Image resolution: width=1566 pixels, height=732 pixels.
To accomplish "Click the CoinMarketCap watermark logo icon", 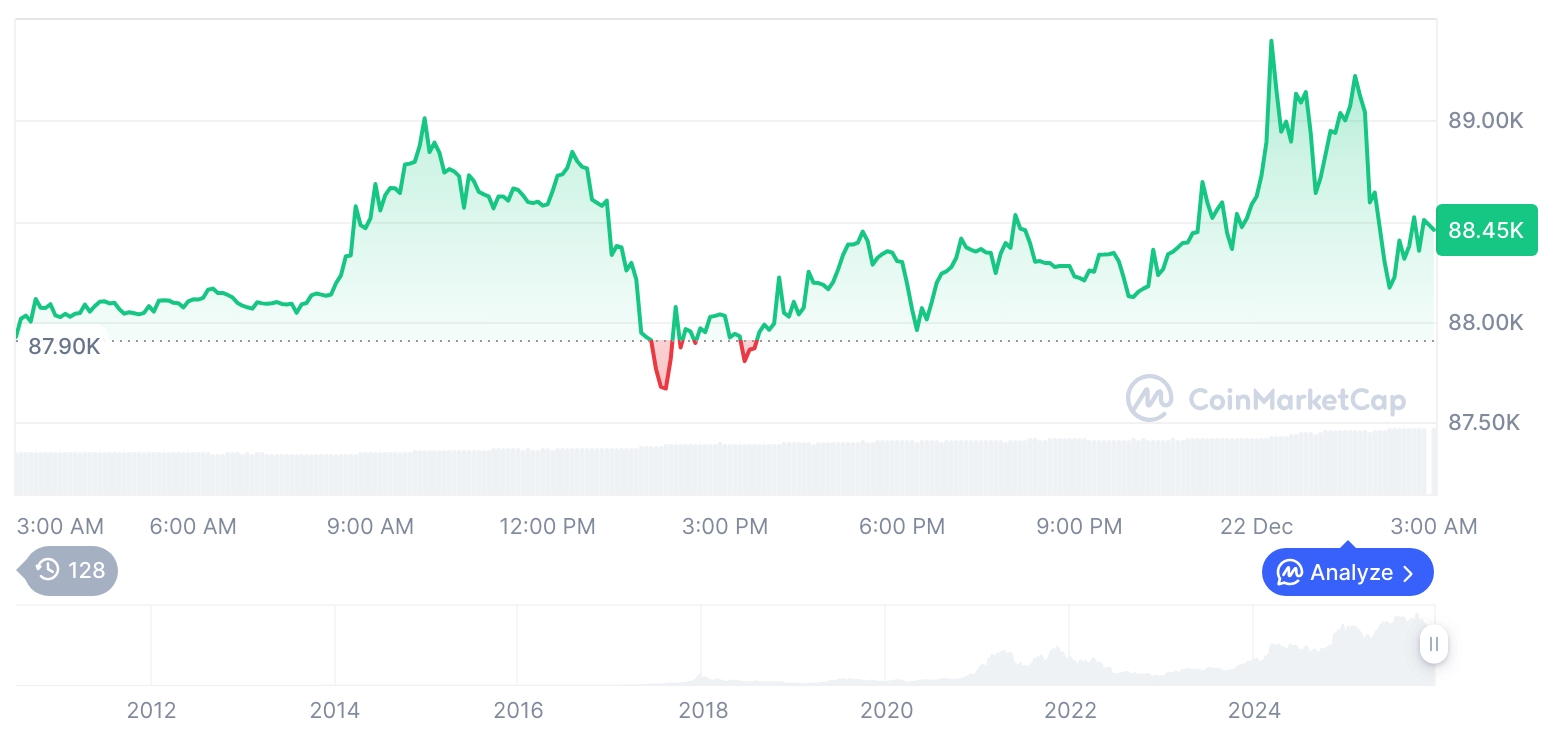I will click(1149, 399).
